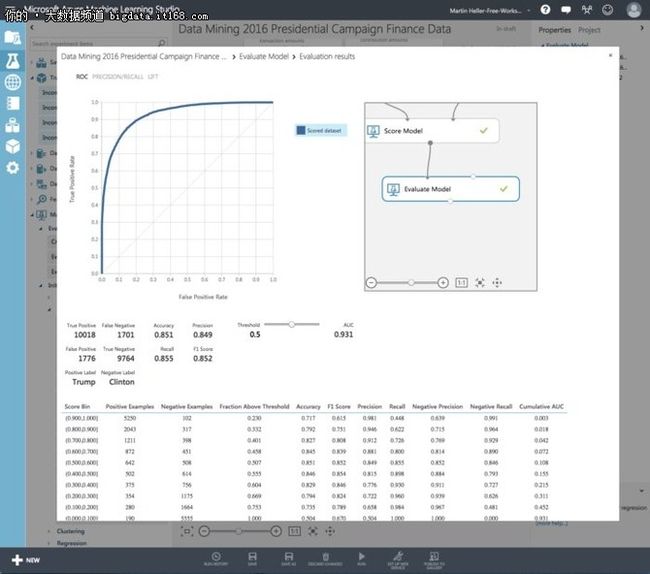The width and height of the screenshot is (650, 574).
Task: Click the AUC value 0.931
Action: (x=344, y=334)
